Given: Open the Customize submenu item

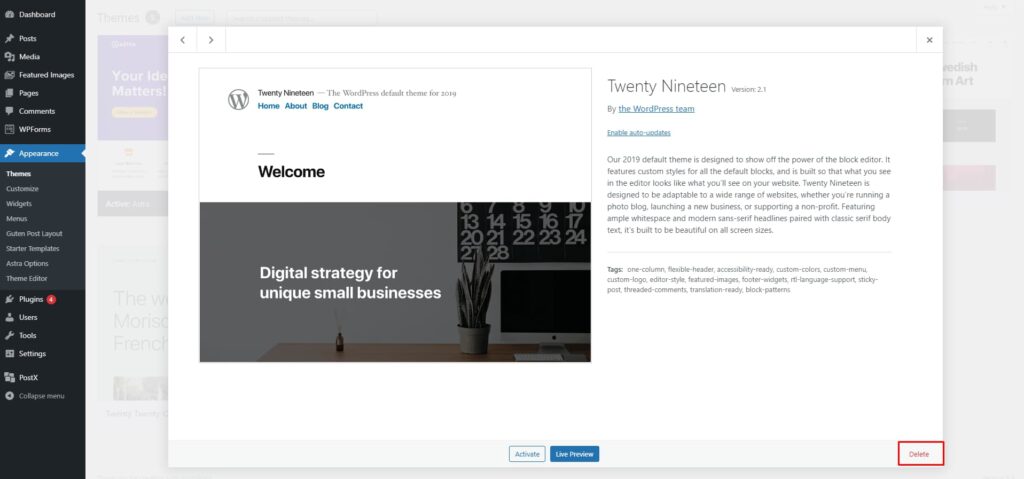Looking at the screenshot, I should (22, 189).
